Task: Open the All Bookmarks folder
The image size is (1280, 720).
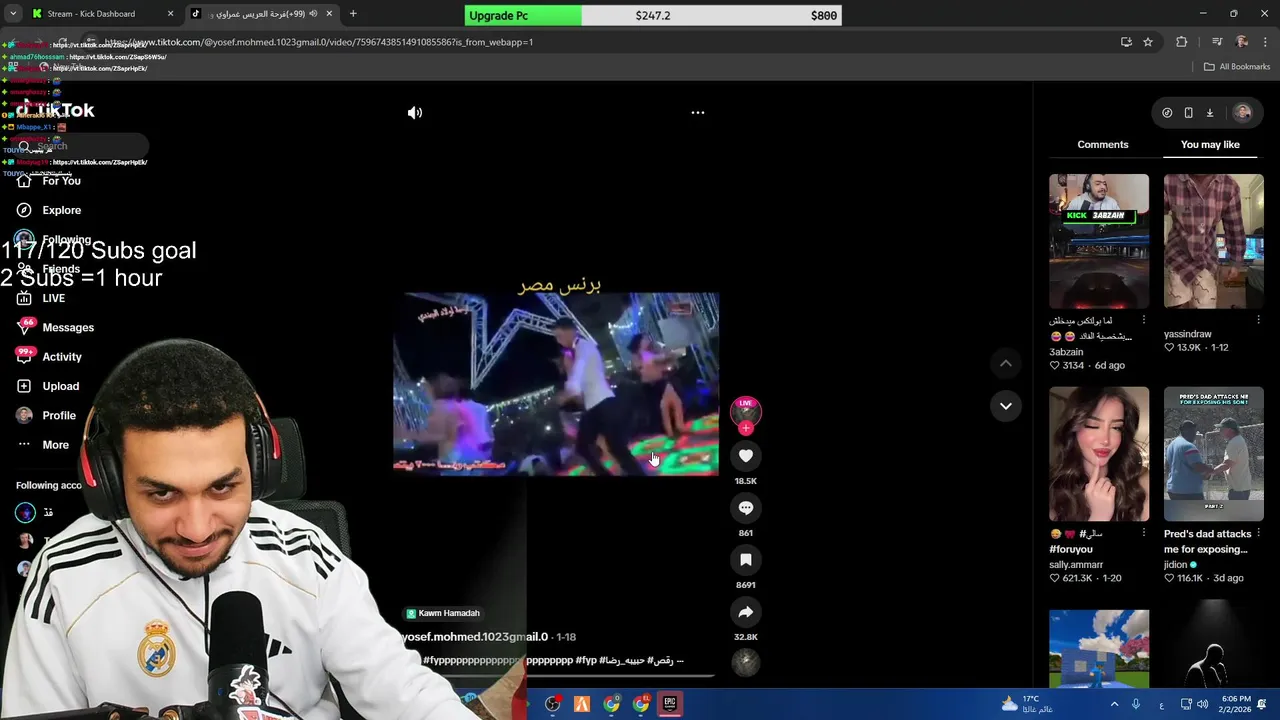Action: click(1237, 67)
